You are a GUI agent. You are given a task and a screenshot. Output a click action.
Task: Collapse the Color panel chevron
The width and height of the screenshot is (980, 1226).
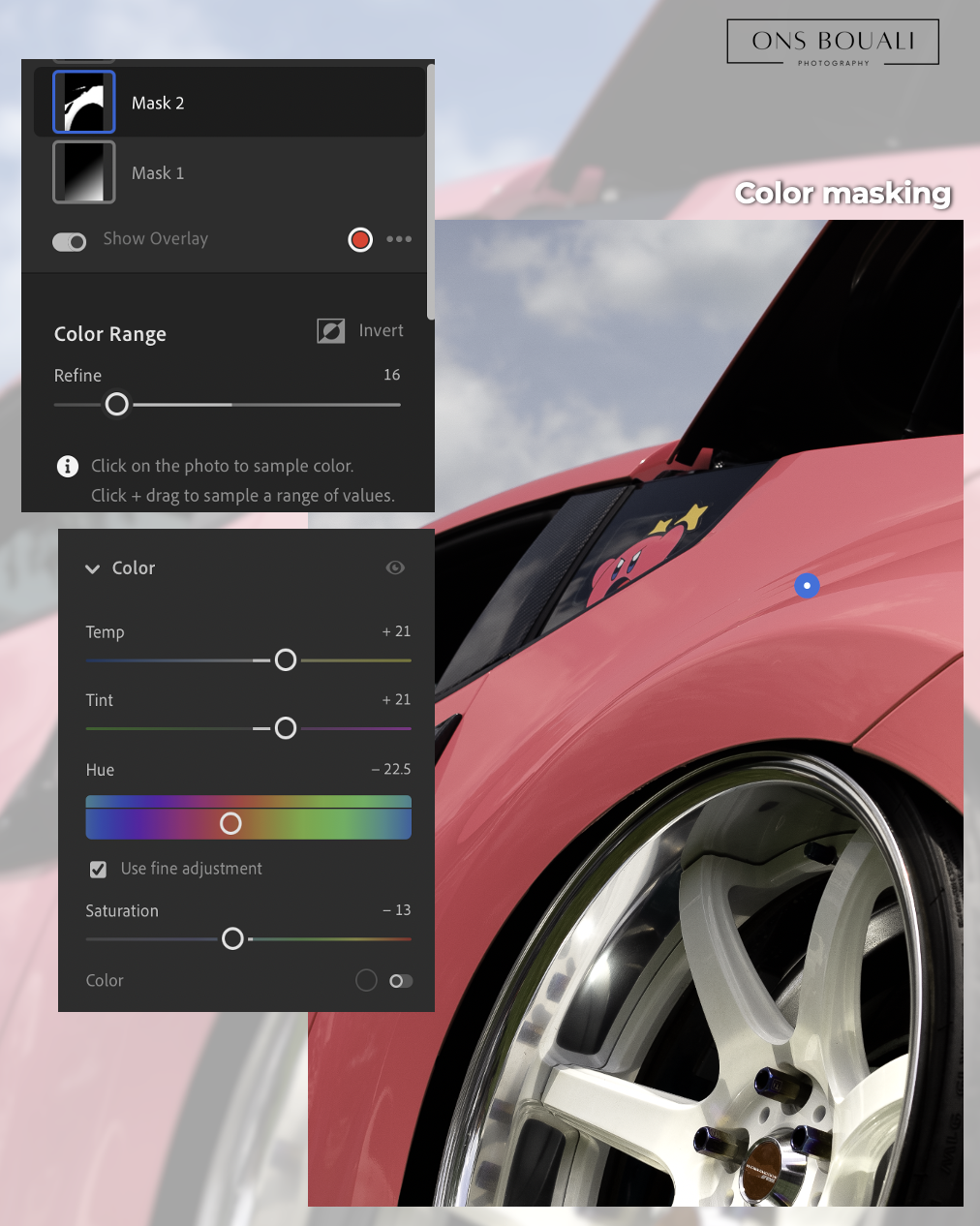[93, 568]
